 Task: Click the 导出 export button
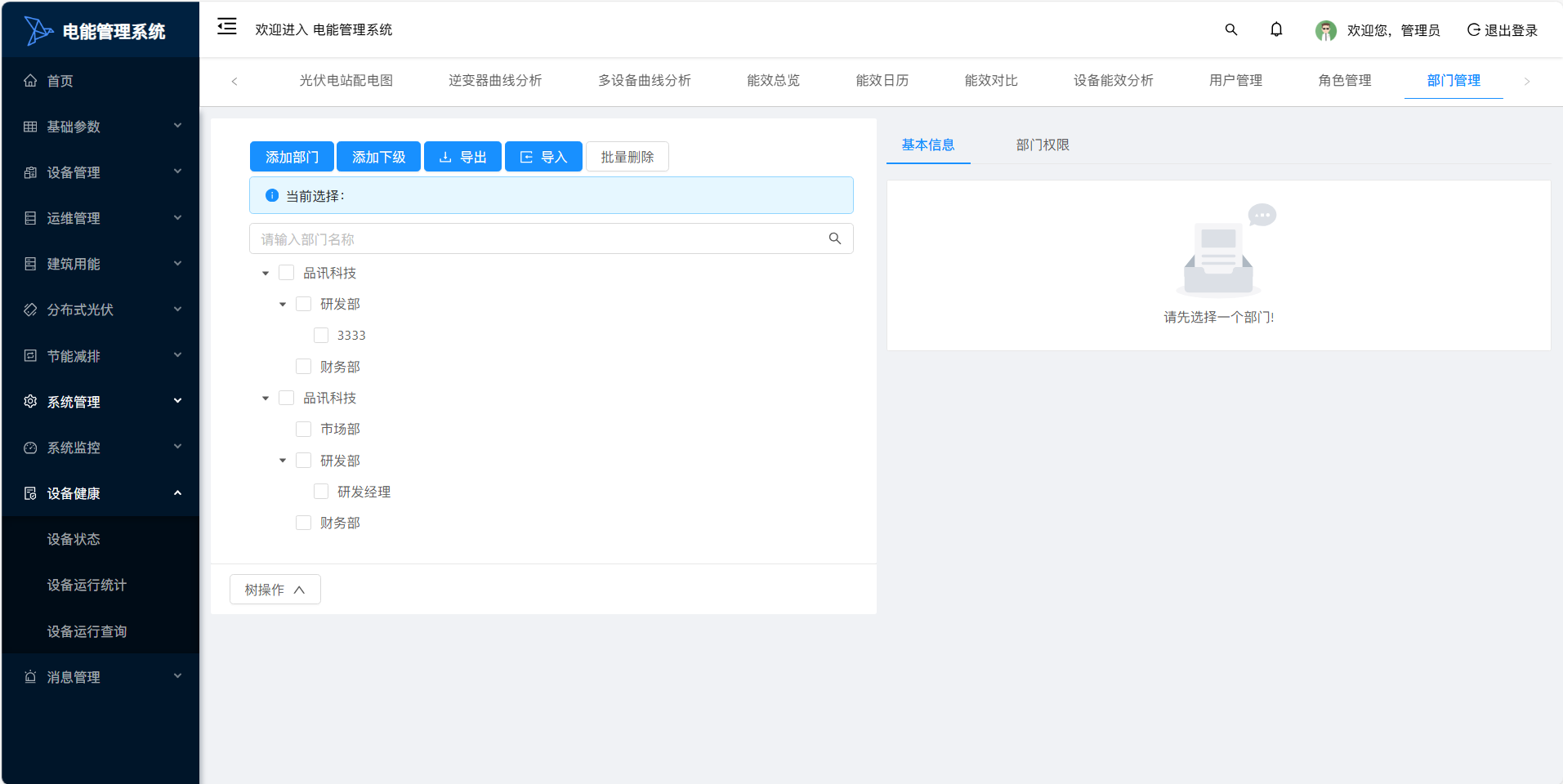click(x=462, y=157)
